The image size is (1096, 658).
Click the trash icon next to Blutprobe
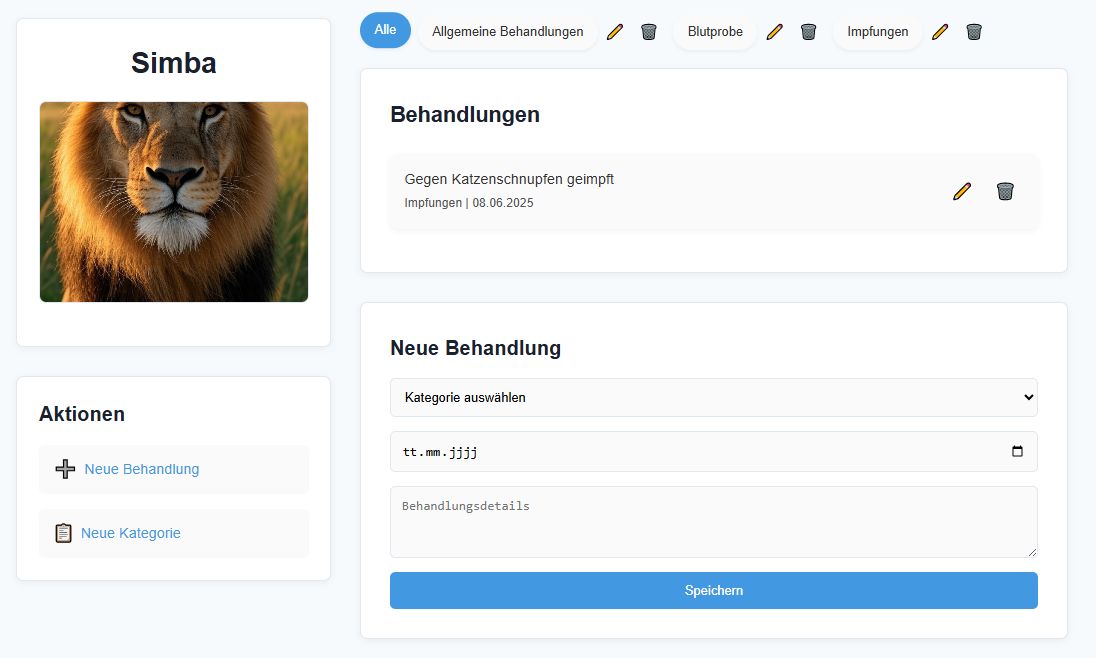tap(809, 32)
